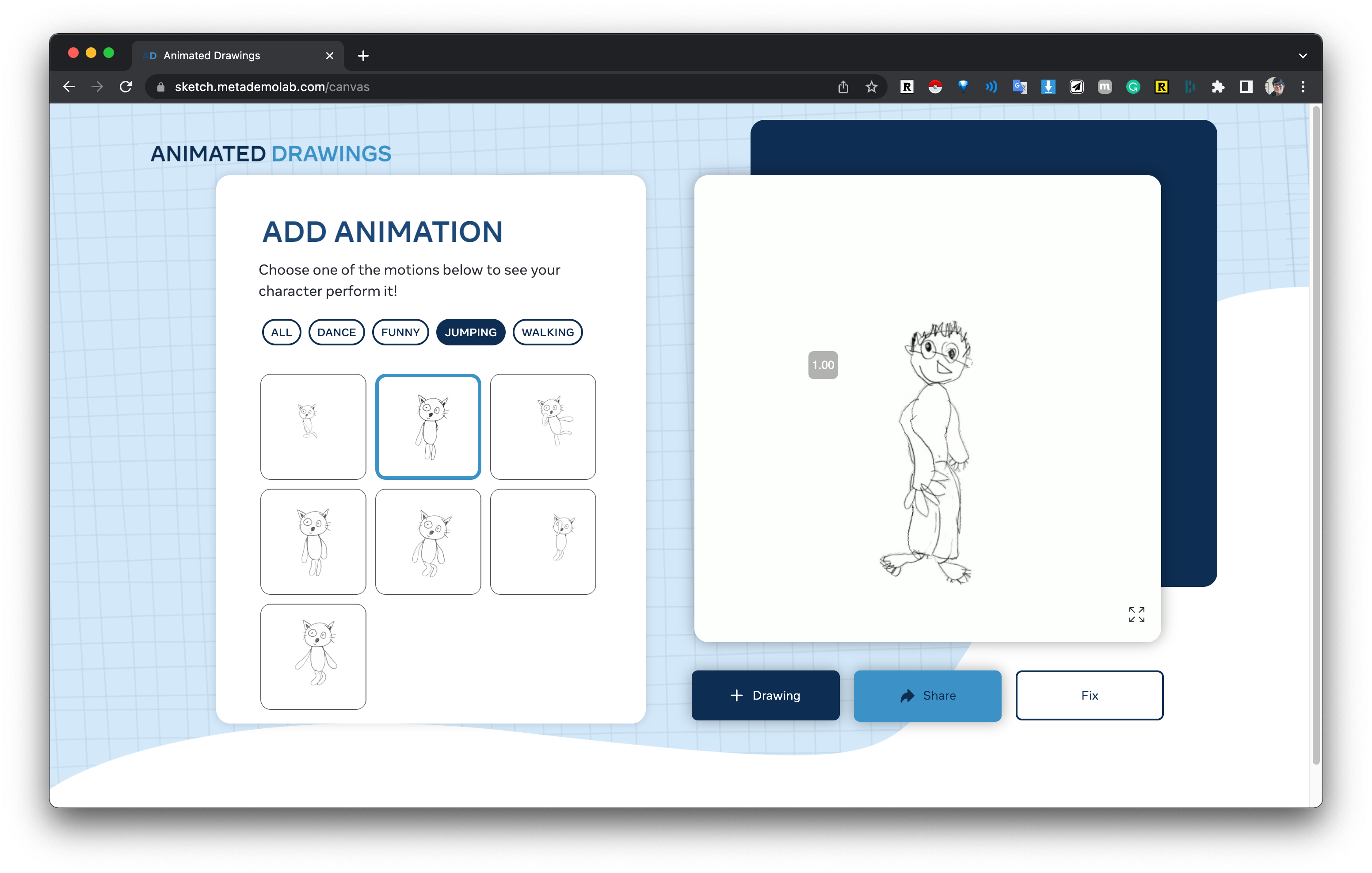
Task: Choose the animation in the bottom row
Action: coord(313,657)
